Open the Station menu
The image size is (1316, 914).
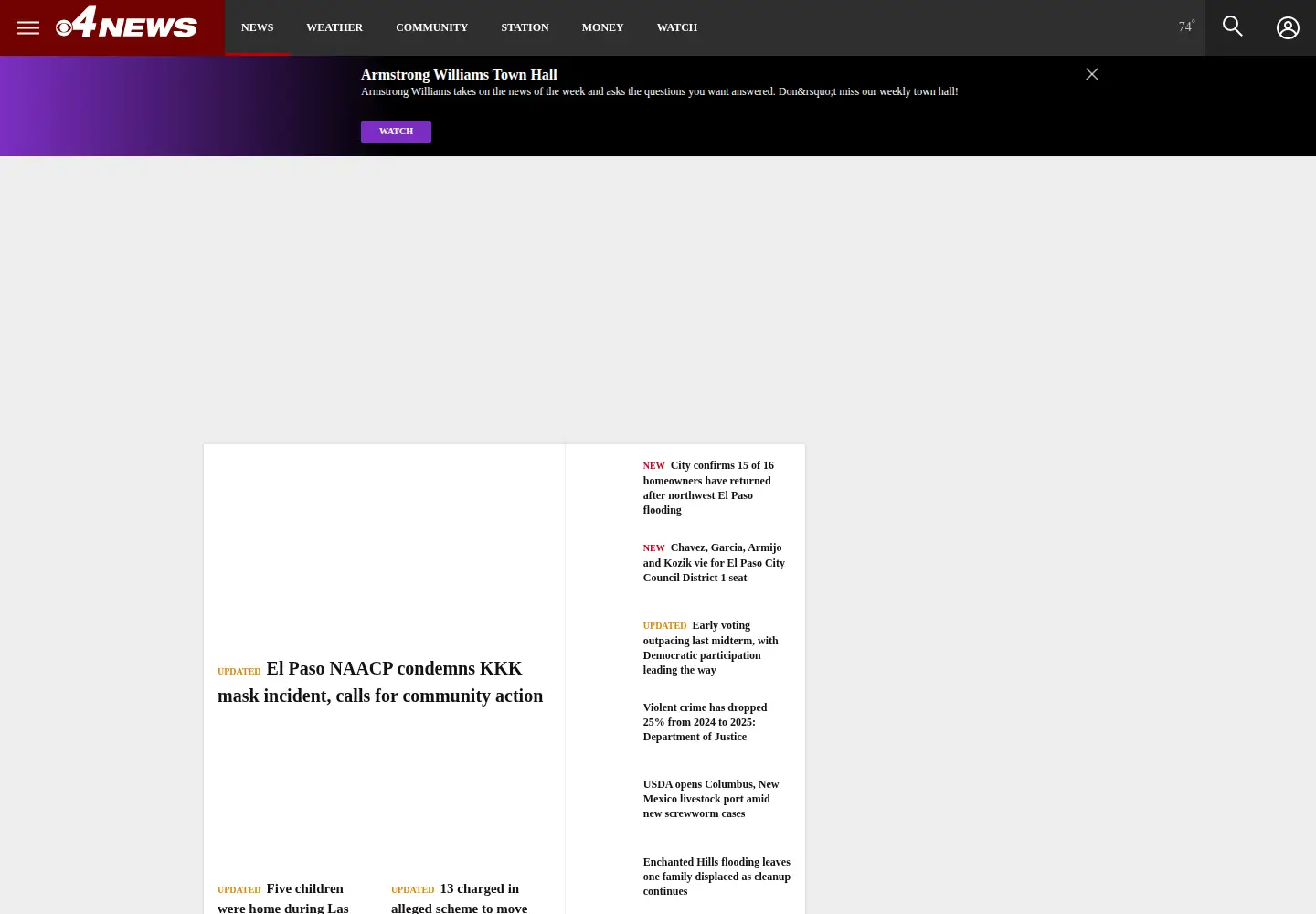point(525,27)
